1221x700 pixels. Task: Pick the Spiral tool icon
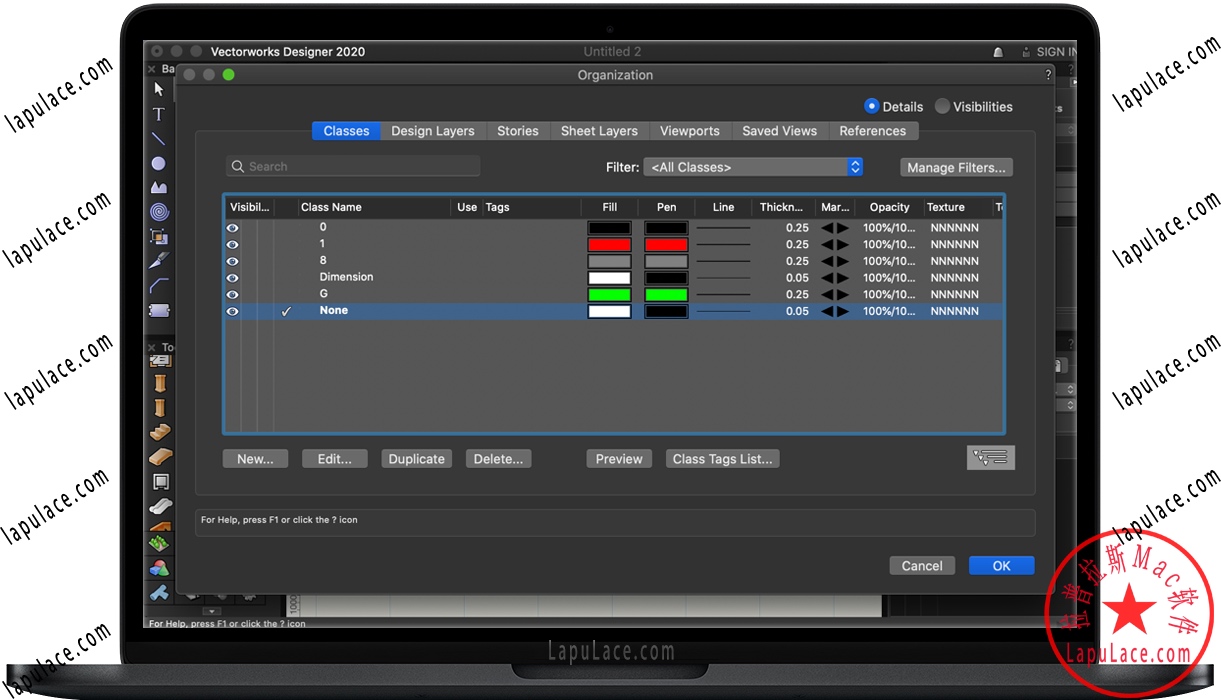(159, 212)
